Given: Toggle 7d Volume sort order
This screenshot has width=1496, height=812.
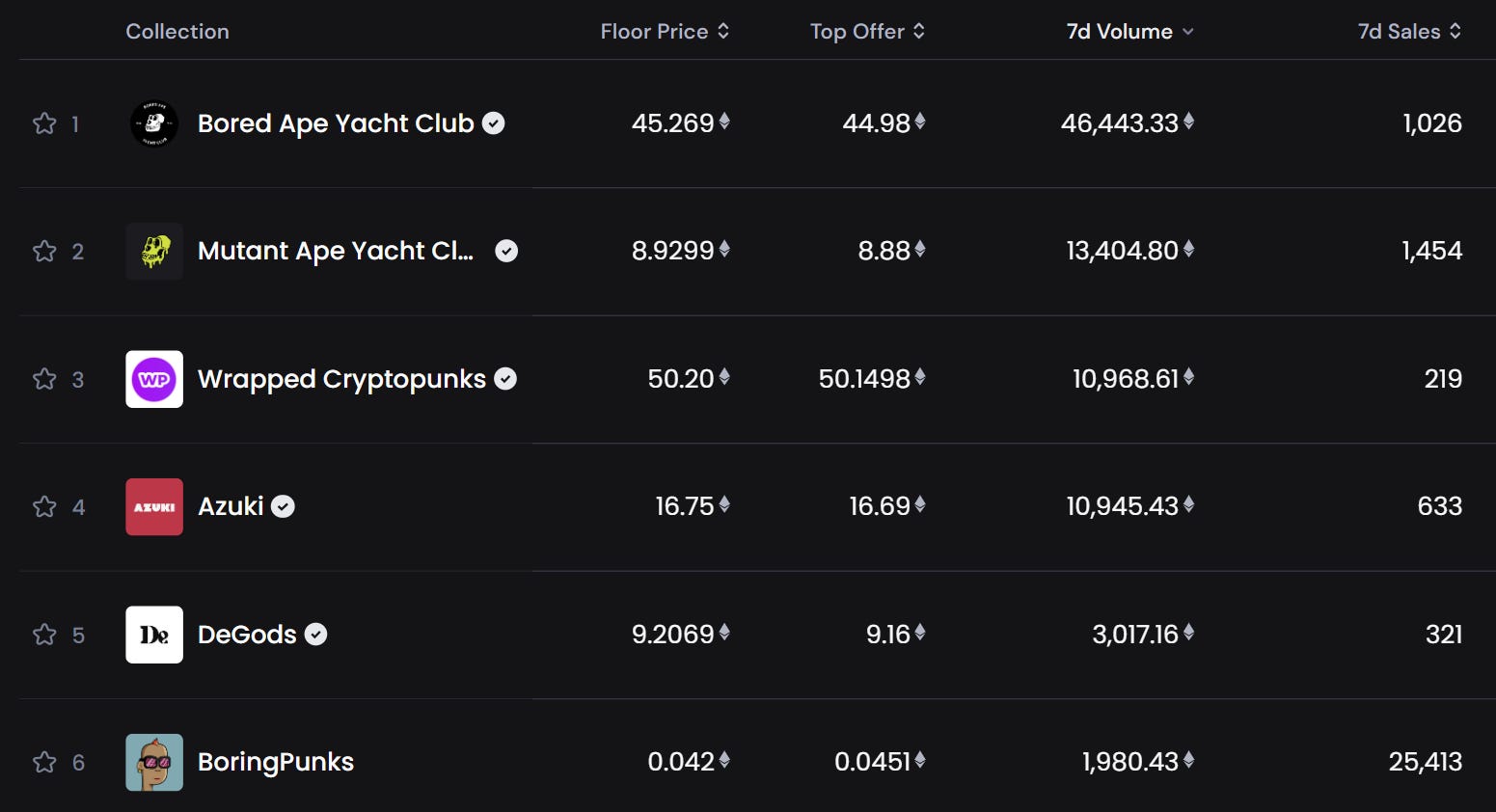Looking at the screenshot, I should point(1129,32).
